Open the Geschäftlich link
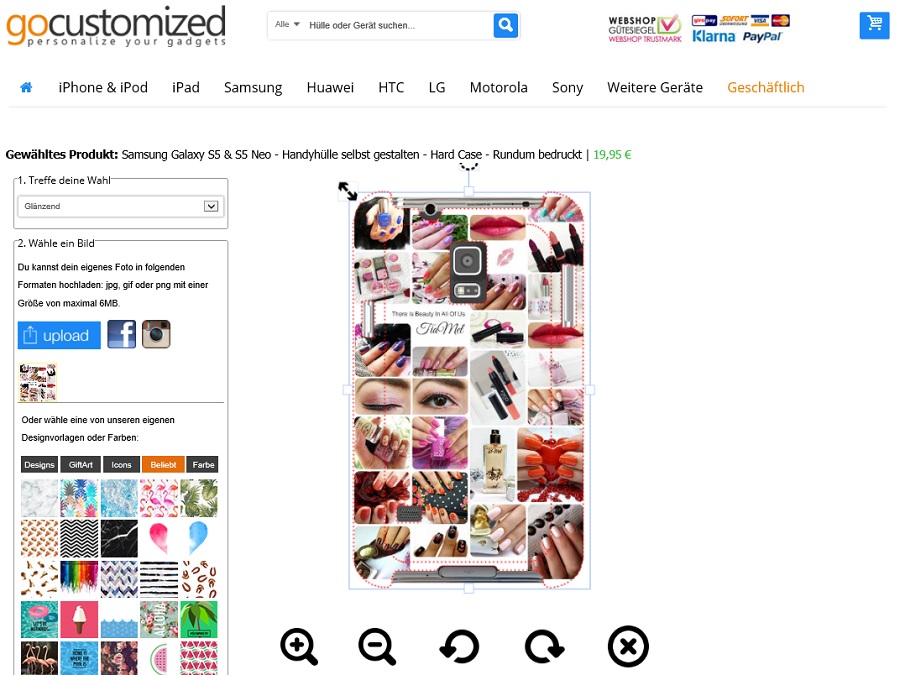Image resolution: width=900 pixels, height=675 pixels. 766,87
